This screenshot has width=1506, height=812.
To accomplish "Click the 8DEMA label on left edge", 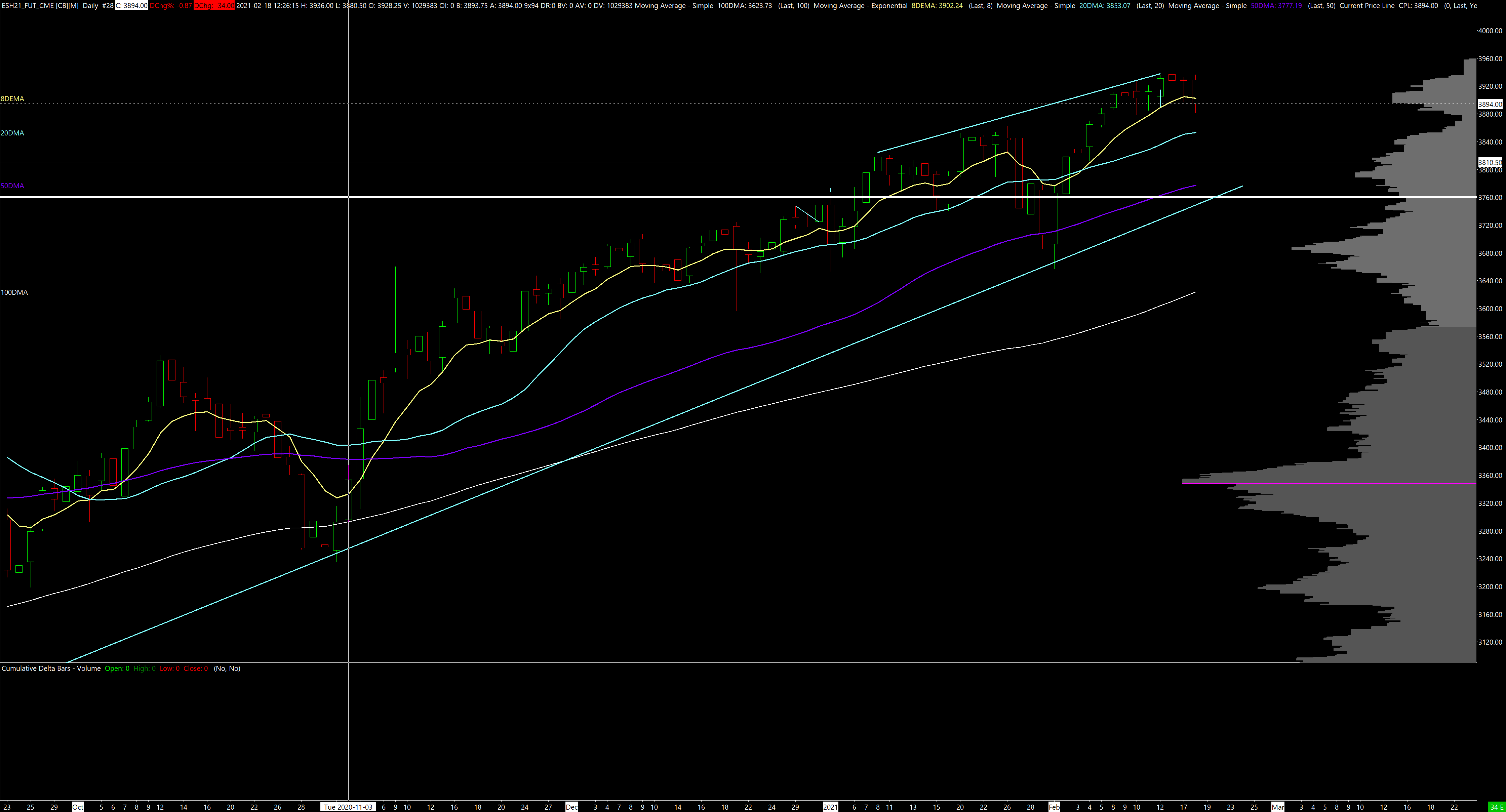I will click(12, 99).
